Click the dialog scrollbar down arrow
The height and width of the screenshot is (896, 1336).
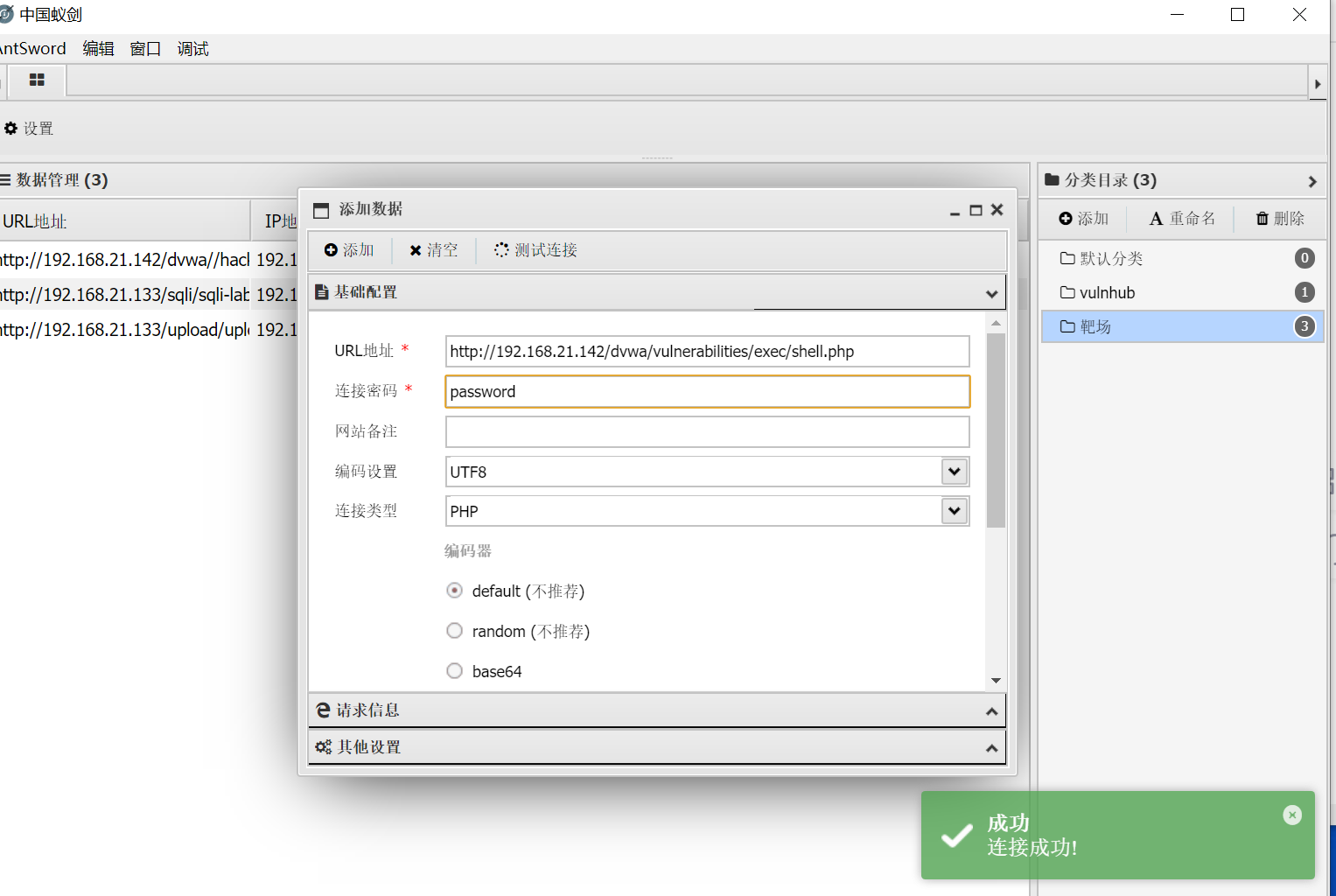pyautogui.click(x=996, y=681)
